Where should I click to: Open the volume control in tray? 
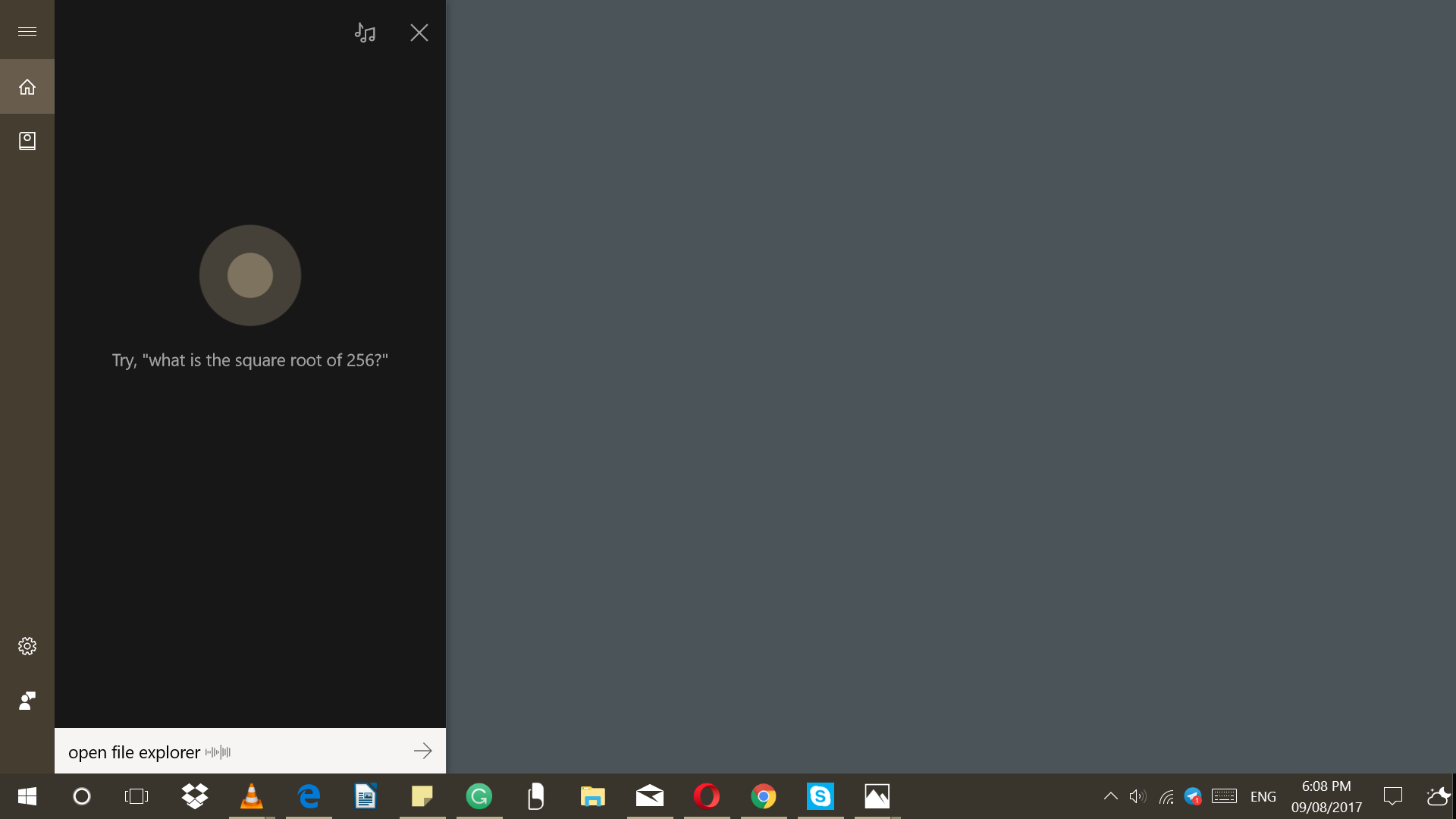[x=1137, y=796]
